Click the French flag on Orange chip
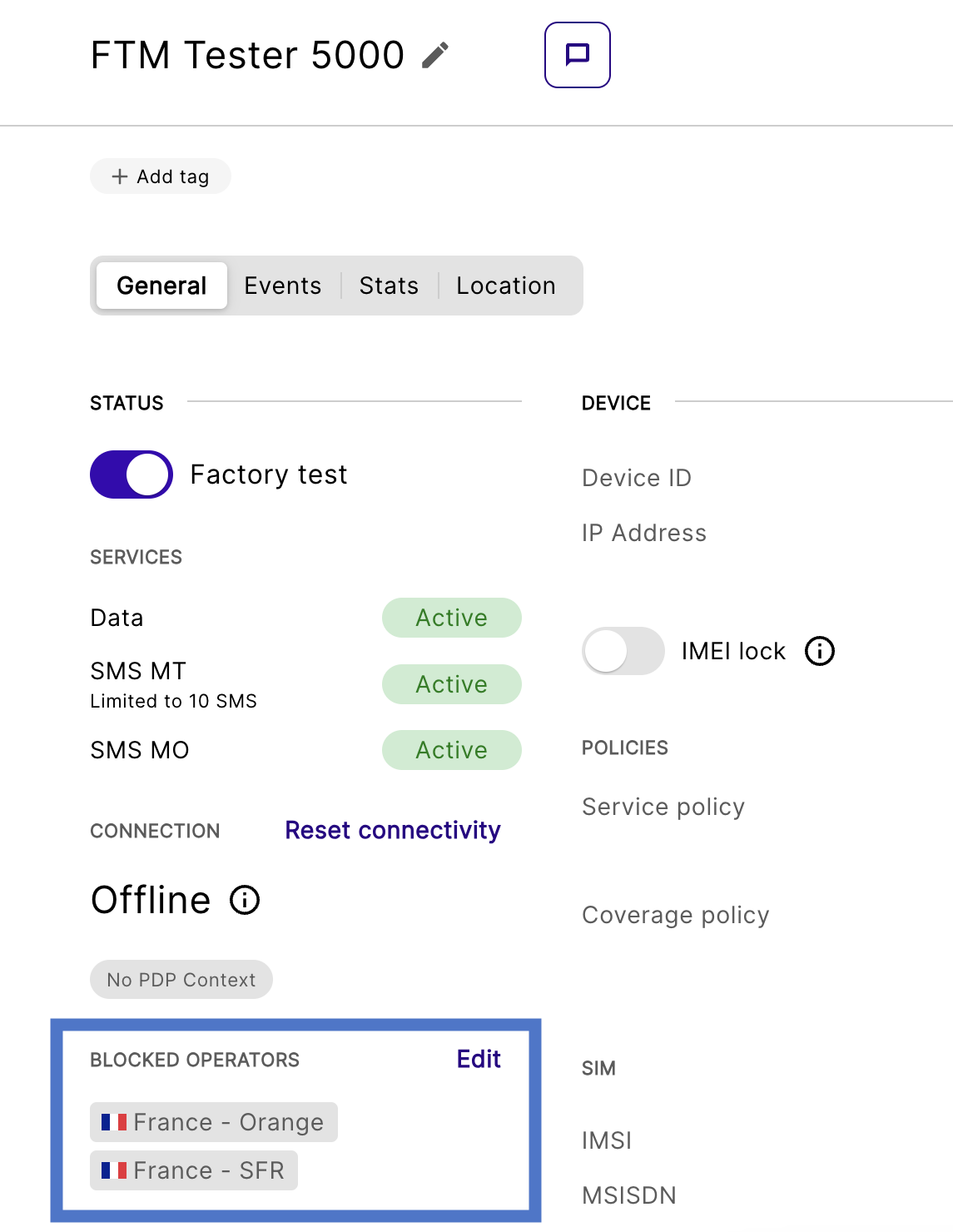Viewport: 953px width, 1232px height. 114,1122
